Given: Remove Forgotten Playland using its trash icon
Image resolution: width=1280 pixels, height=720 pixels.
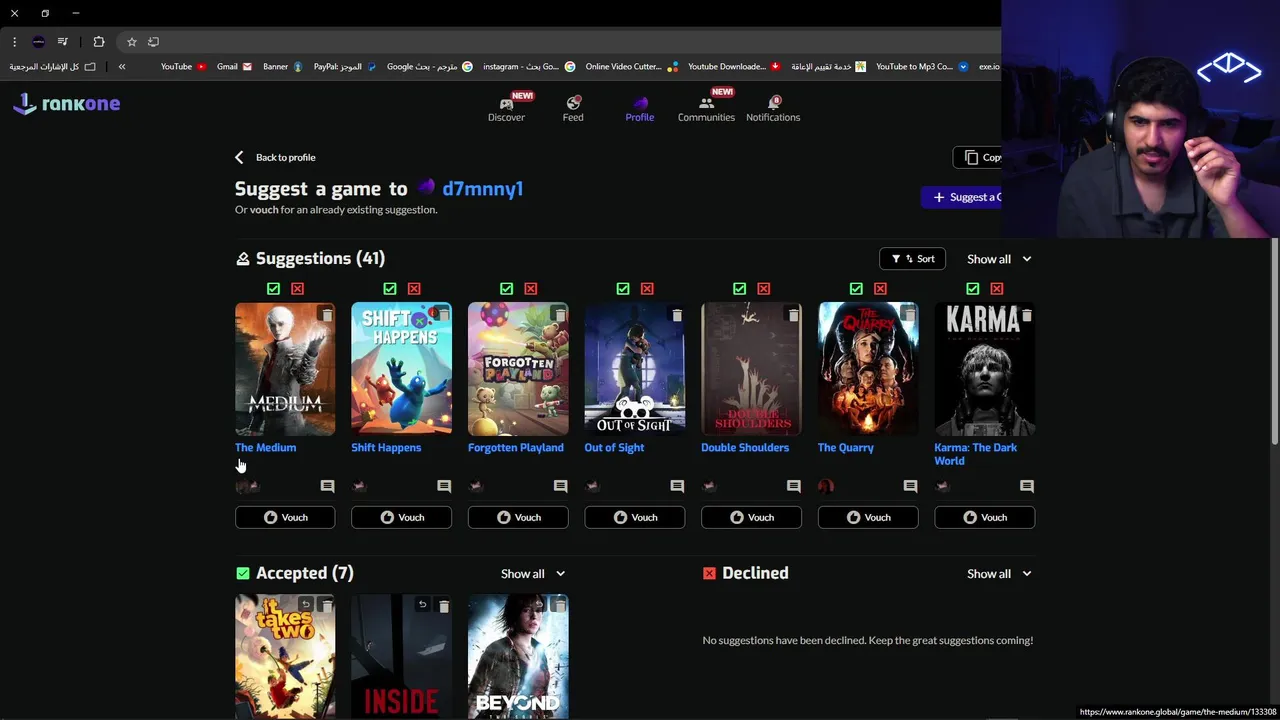Looking at the screenshot, I should point(560,315).
